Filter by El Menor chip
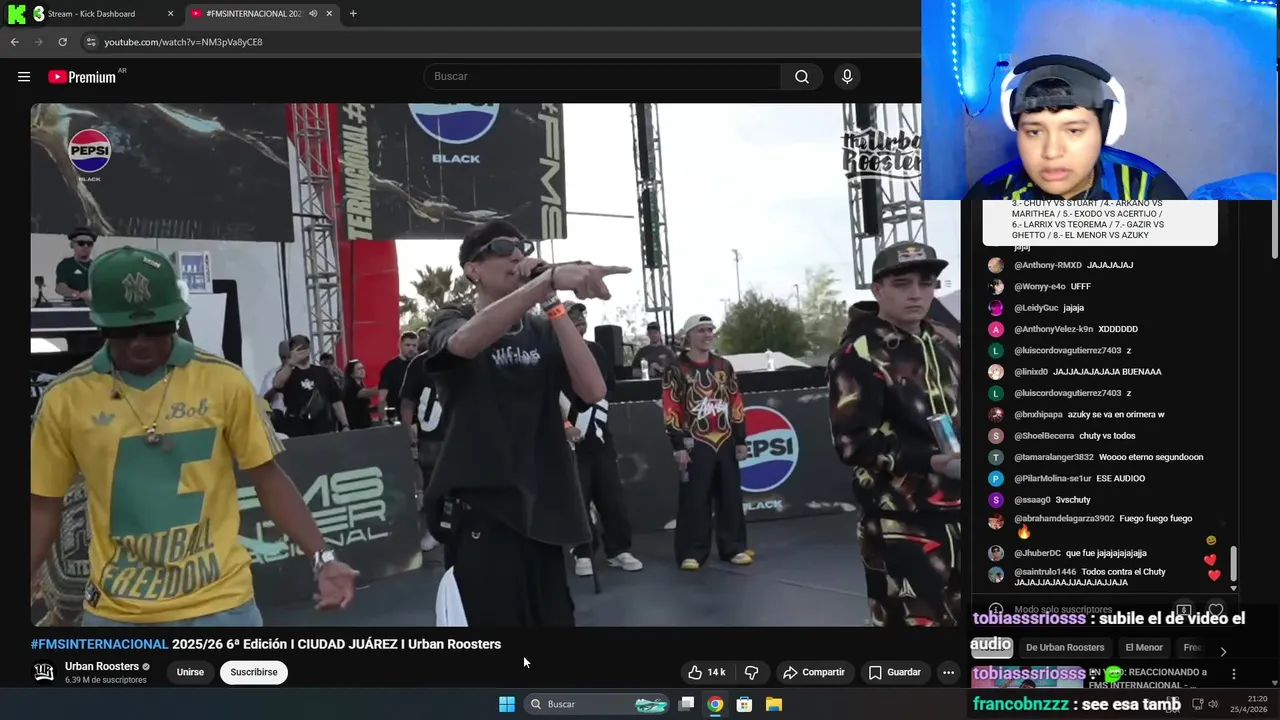Screen dimensions: 1280x720 1144,647
